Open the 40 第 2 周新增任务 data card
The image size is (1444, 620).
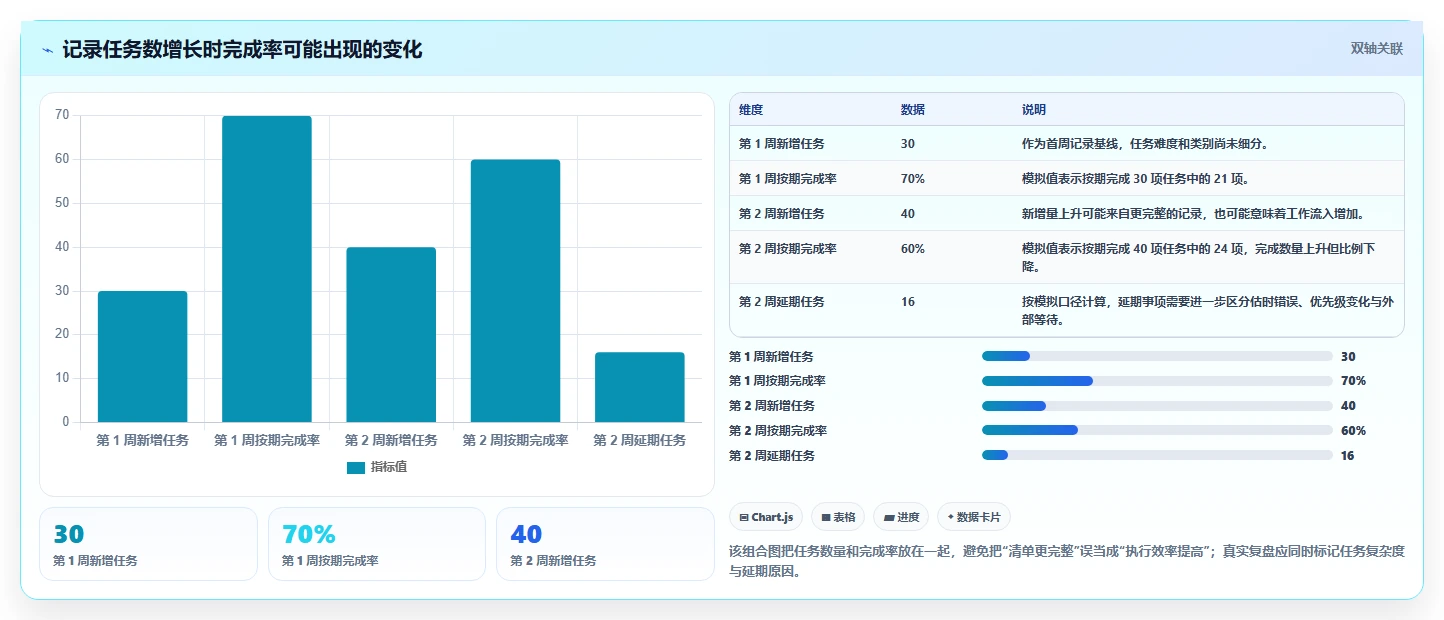pos(605,544)
